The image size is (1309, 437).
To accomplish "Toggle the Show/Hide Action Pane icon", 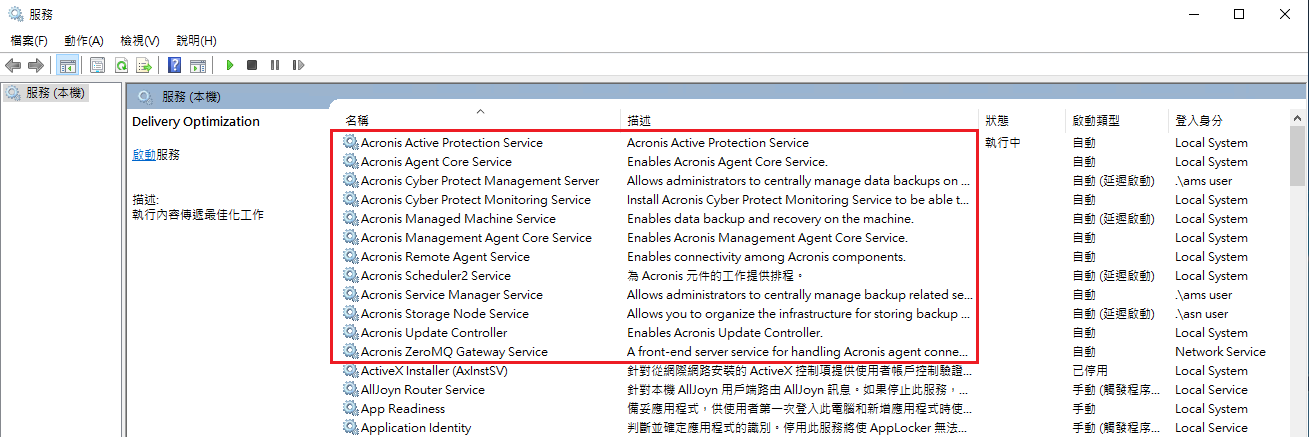I will click(x=198, y=65).
